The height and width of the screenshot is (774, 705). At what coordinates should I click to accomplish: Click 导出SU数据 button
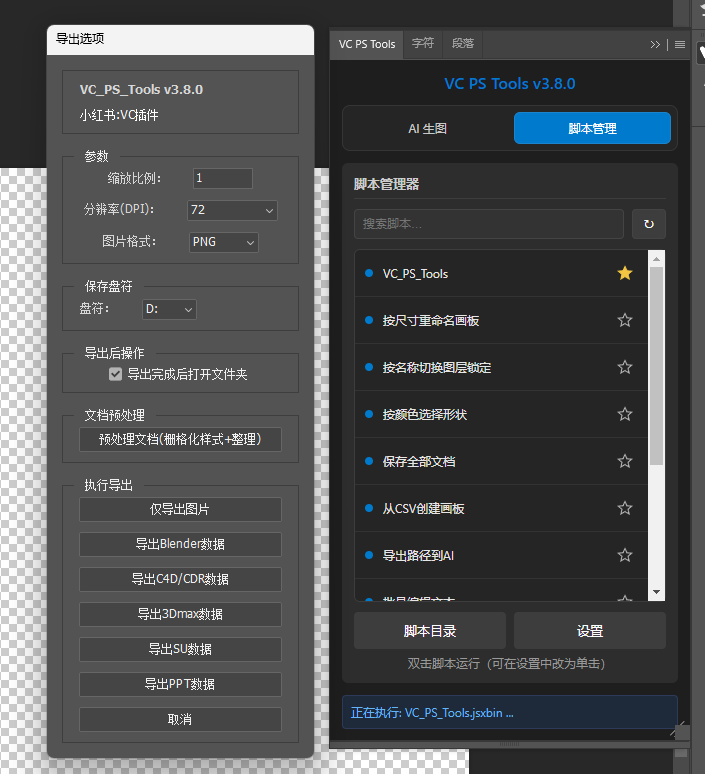tap(180, 649)
